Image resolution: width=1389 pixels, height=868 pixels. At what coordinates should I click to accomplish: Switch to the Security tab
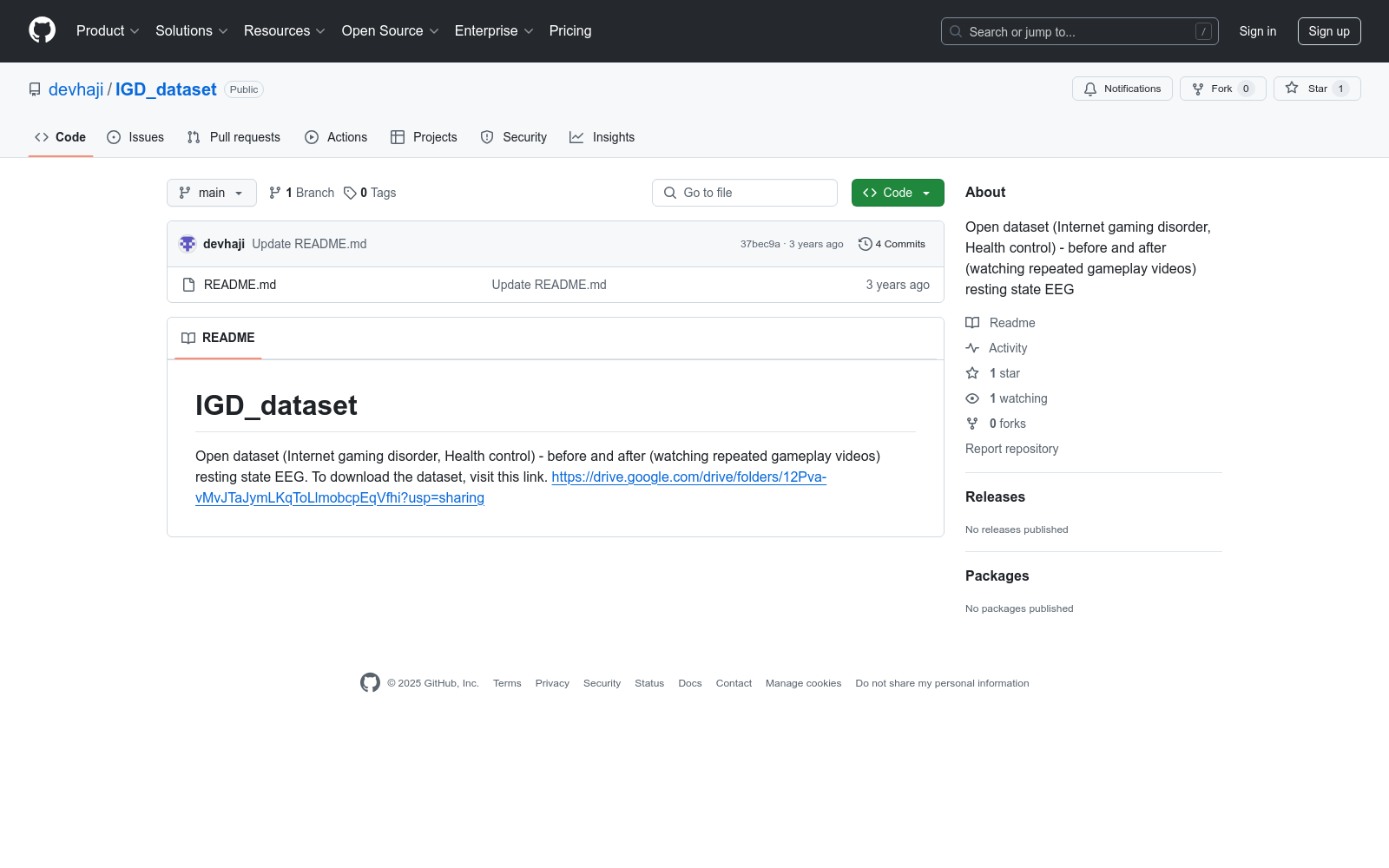(514, 137)
